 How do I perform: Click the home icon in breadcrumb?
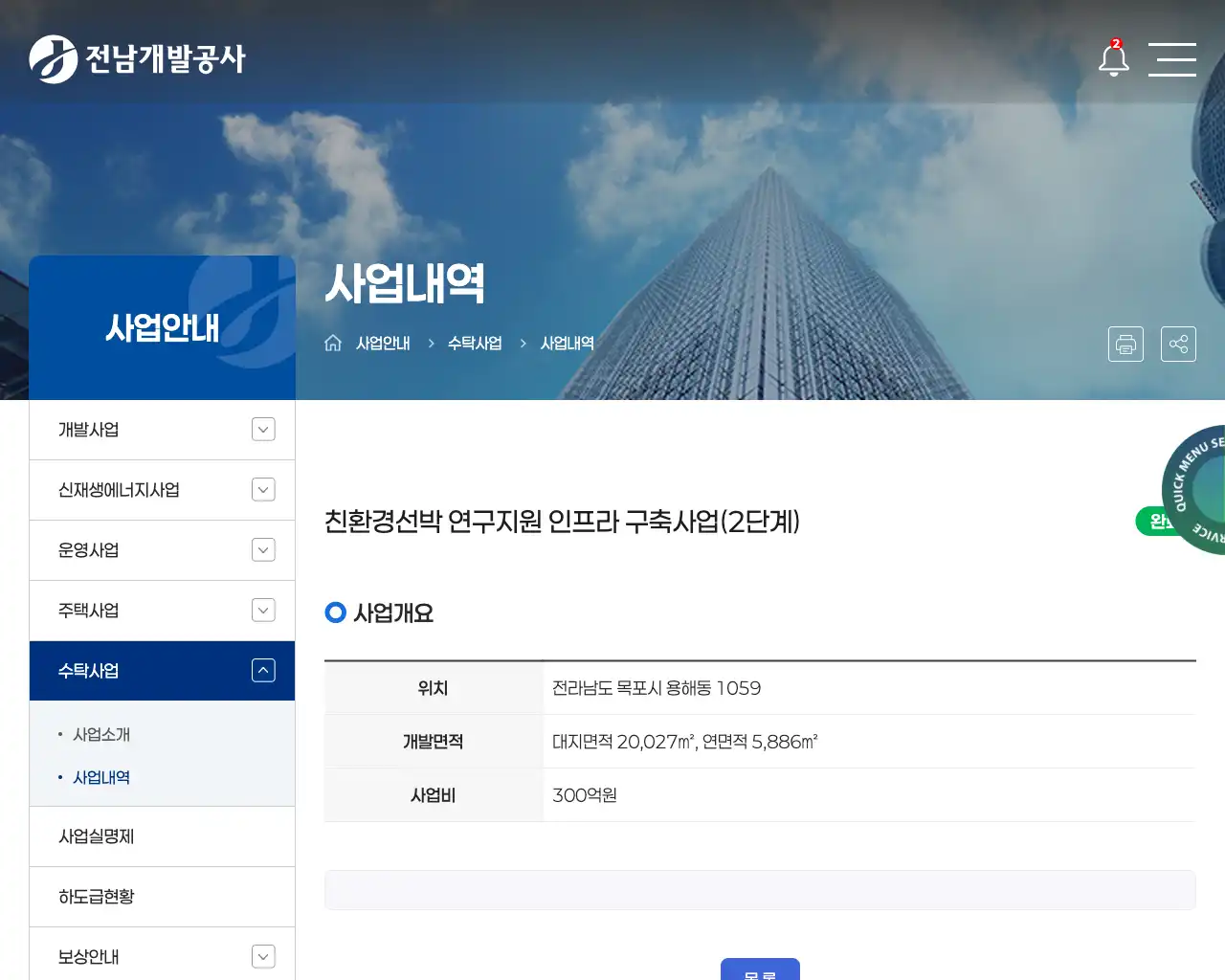(x=333, y=343)
